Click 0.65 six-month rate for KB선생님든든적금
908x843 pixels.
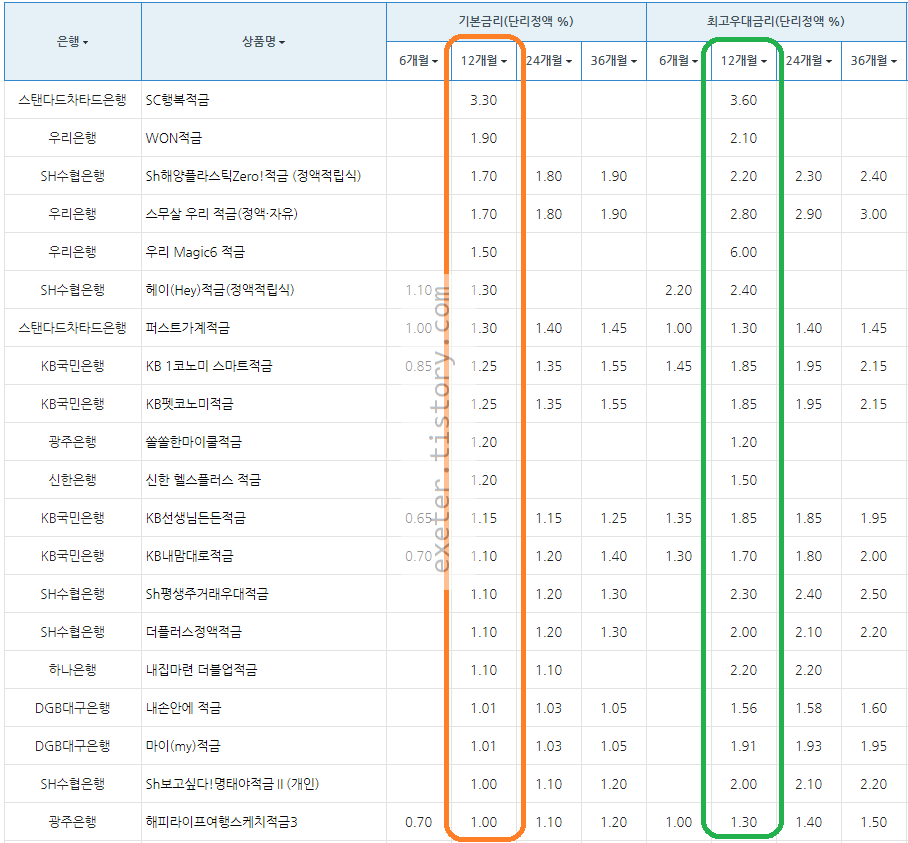coord(418,518)
